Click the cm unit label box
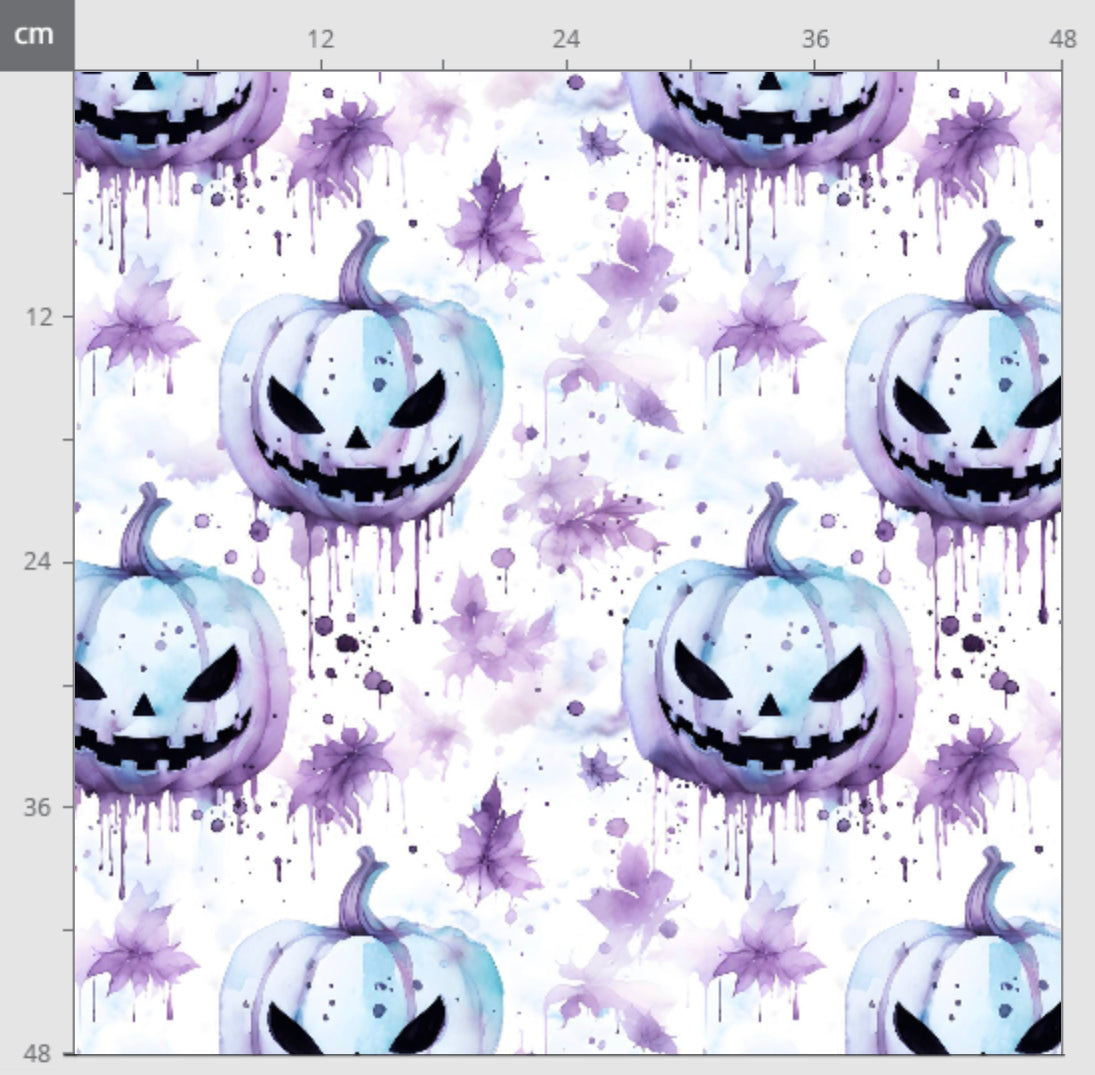1095x1075 pixels. pos(36,33)
